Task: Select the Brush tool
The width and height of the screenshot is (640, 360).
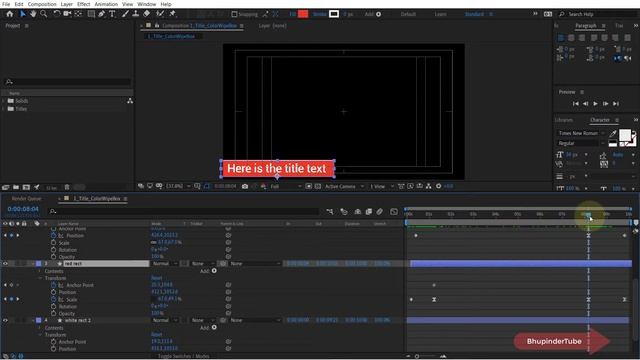Action: tap(125, 14)
